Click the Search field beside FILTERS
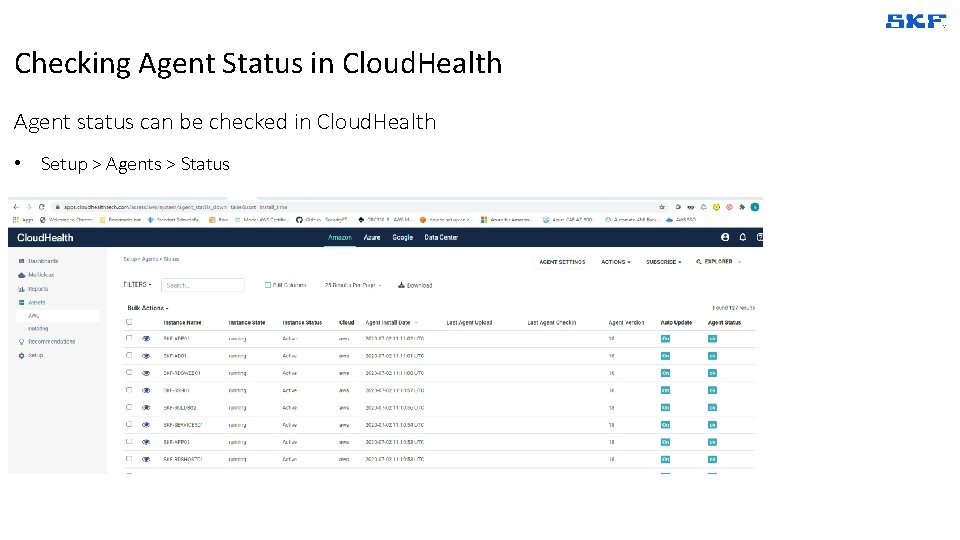Screen dimensions: 960x540 [203, 285]
